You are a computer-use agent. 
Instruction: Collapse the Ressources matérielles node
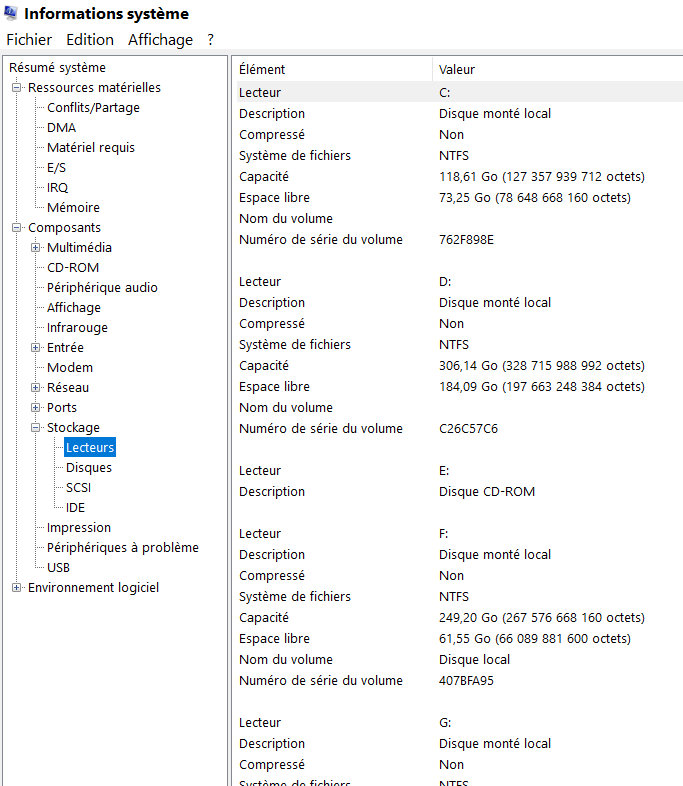17,87
